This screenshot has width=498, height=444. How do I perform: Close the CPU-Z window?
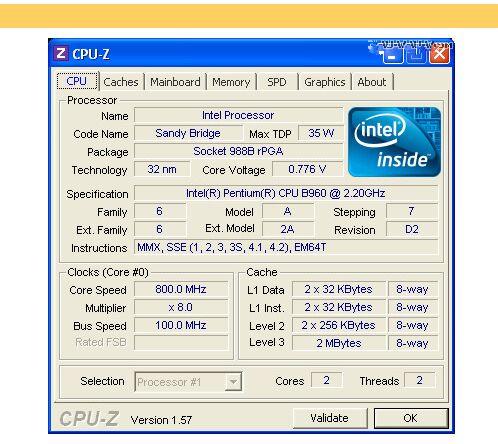(440, 54)
